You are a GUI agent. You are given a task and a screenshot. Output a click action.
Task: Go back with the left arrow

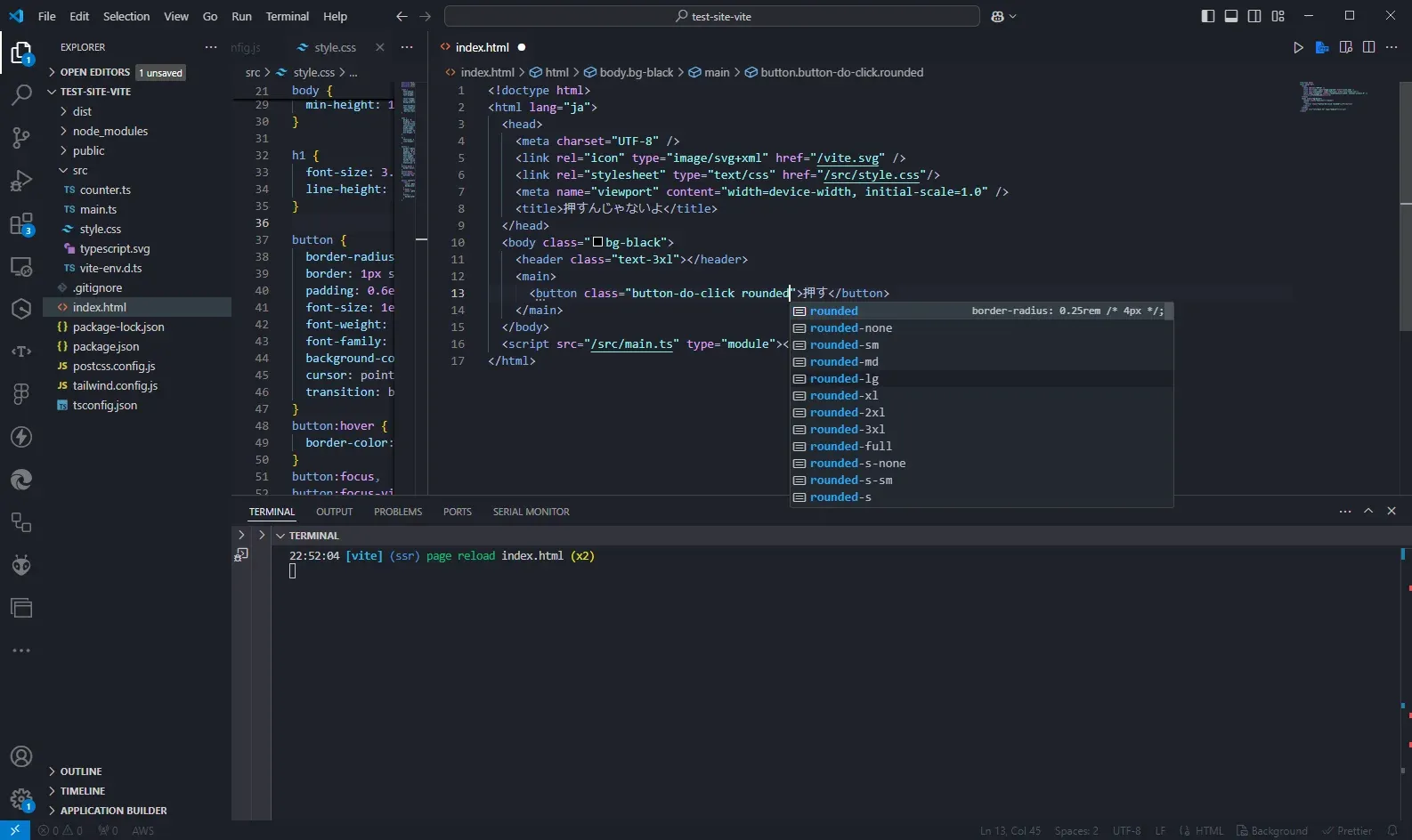coord(402,16)
